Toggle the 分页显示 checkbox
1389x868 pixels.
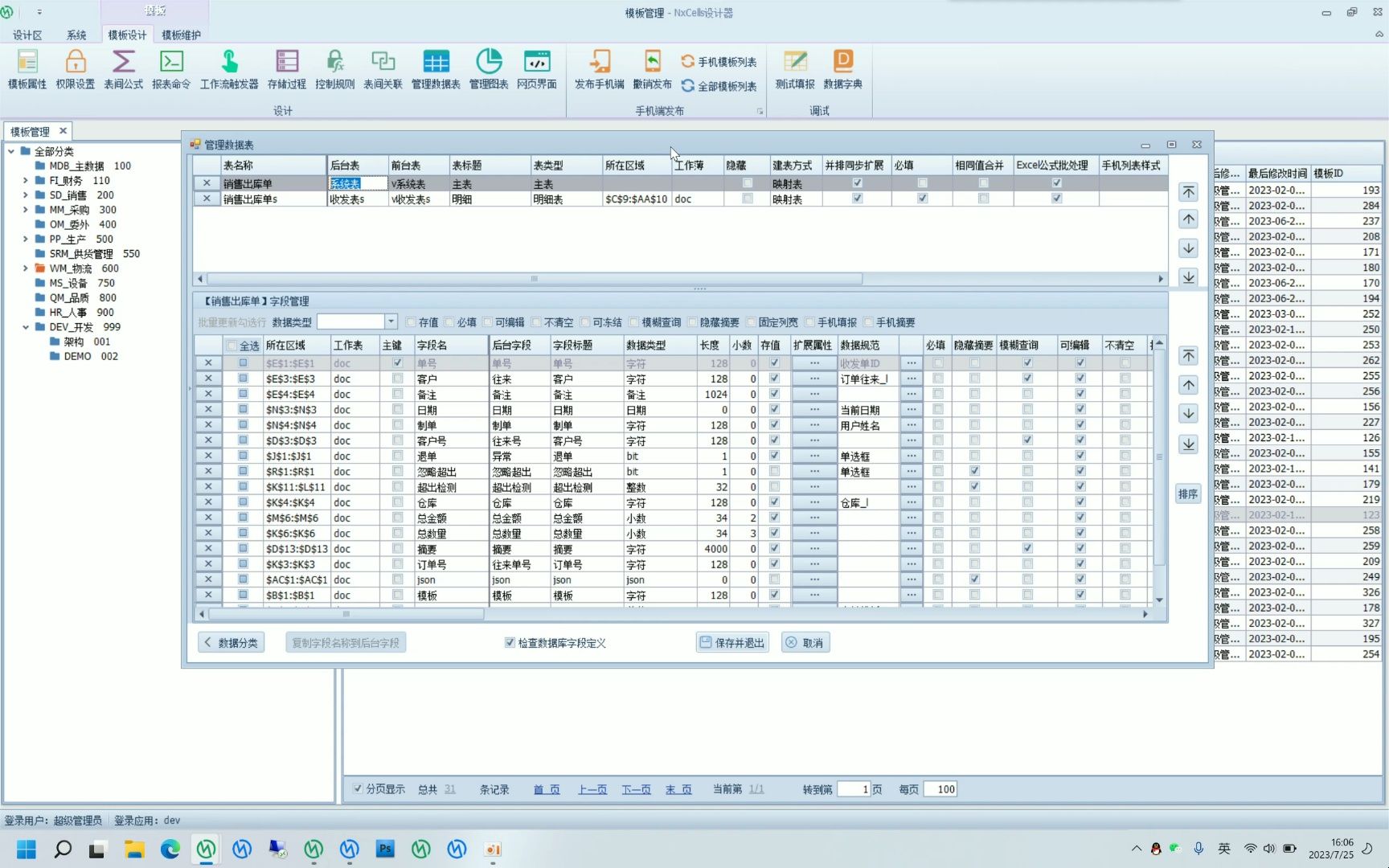pyautogui.click(x=359, y=789)
